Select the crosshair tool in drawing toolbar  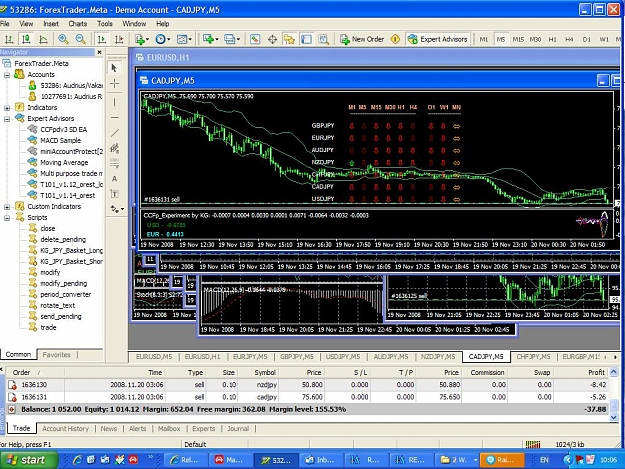click(x=114, y=84)
